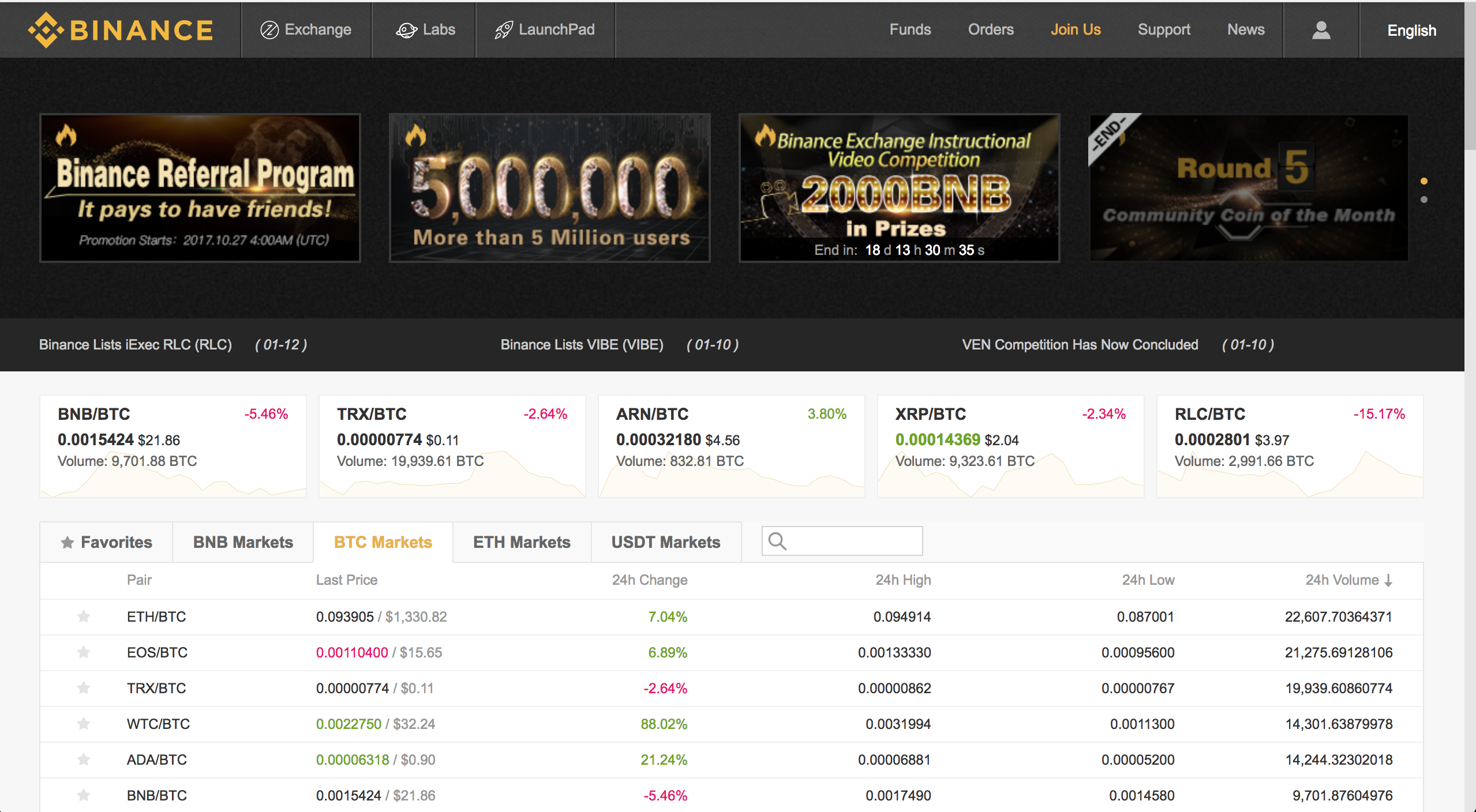Sort by 24h Volume arrow

[x=1388, y=580]
